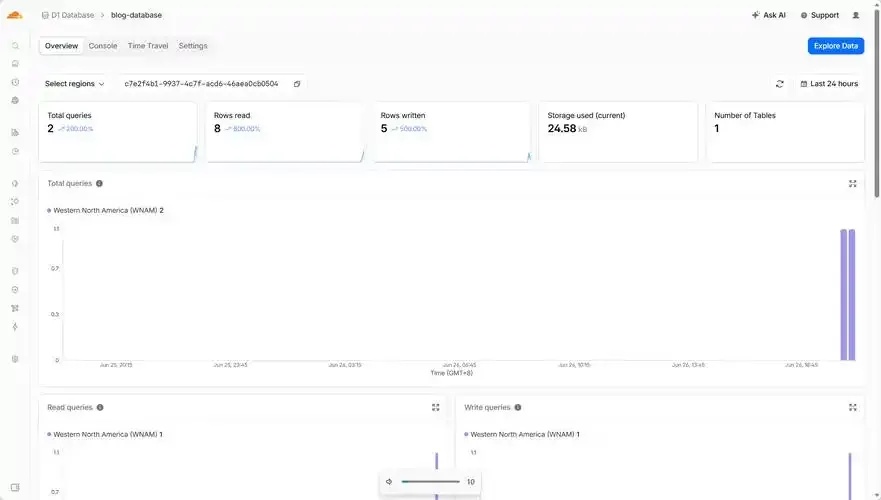Show info tooltip for Read queries
The width and height of the screenshot is (881, 500).
coord(100,407)
